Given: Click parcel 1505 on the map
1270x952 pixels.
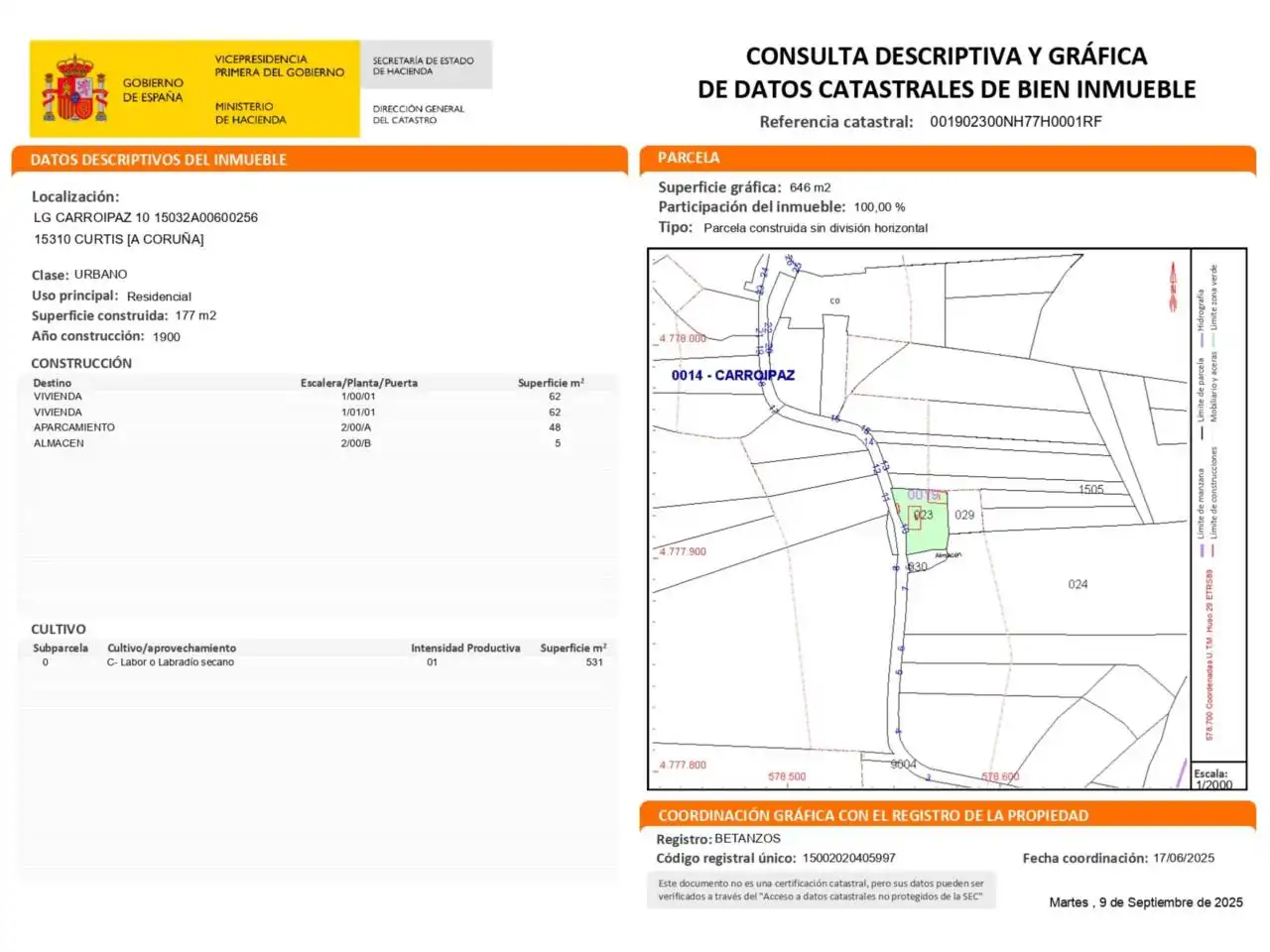Looking at the screenshot, I should (x=1090, y=490).
